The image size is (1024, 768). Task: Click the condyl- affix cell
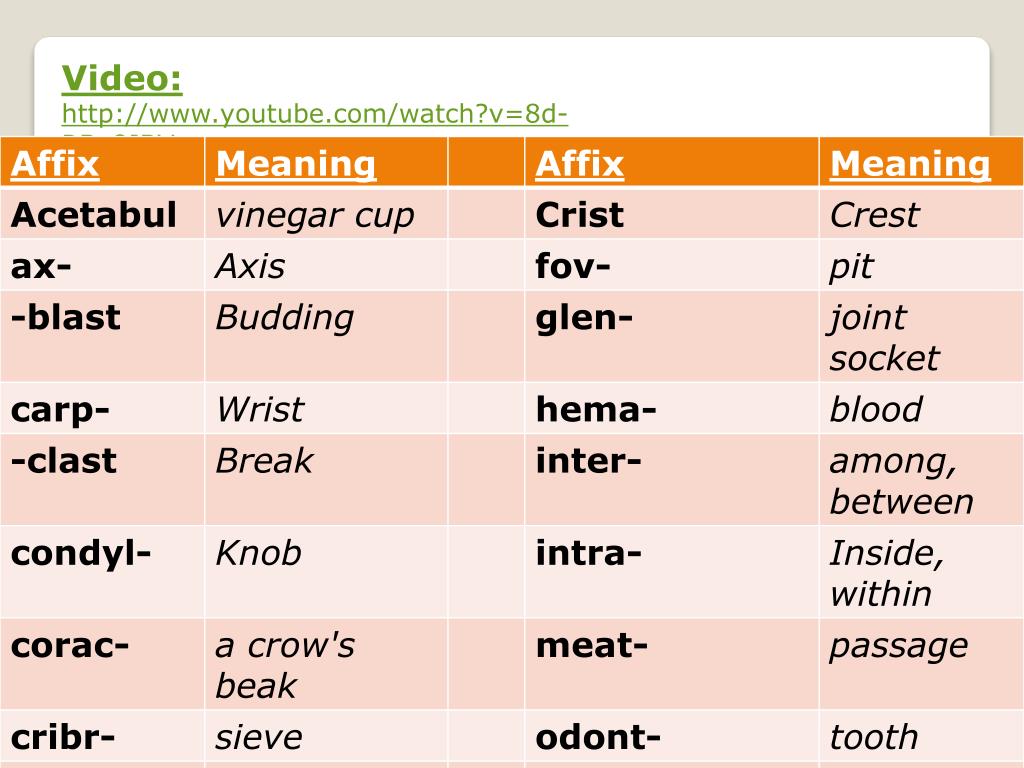pos(103,572)
